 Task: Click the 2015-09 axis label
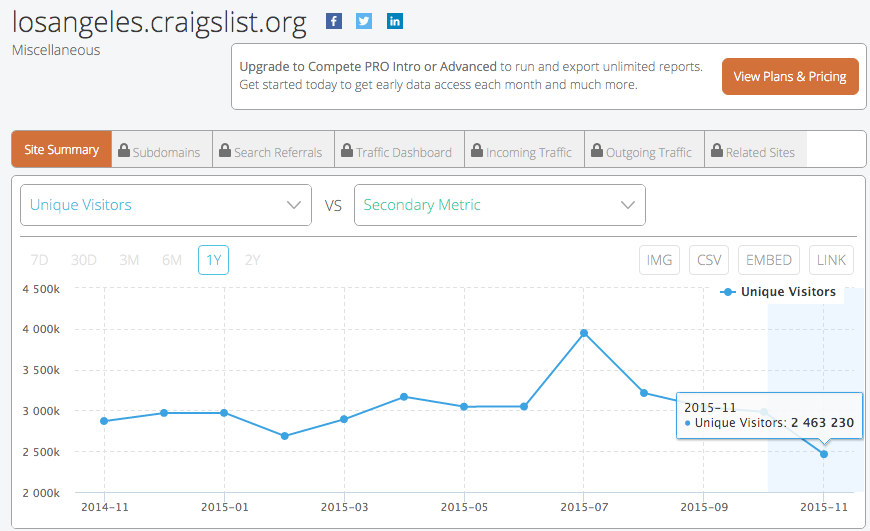tap(704, 507)
